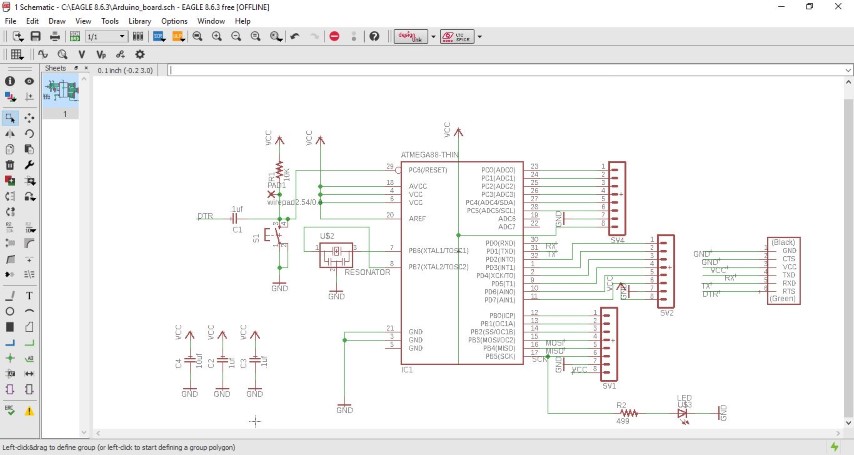Select the green Net tool
854x455 pixels.
29,343
